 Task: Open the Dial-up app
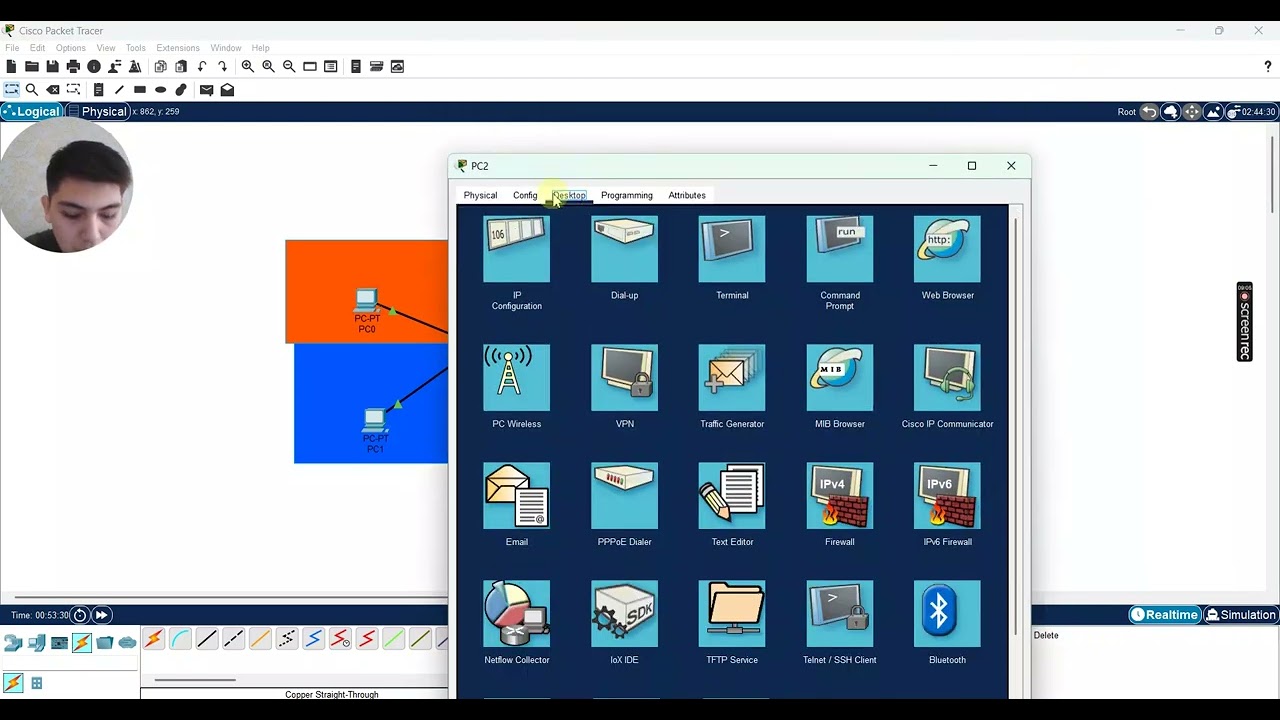tap(624, 249)
